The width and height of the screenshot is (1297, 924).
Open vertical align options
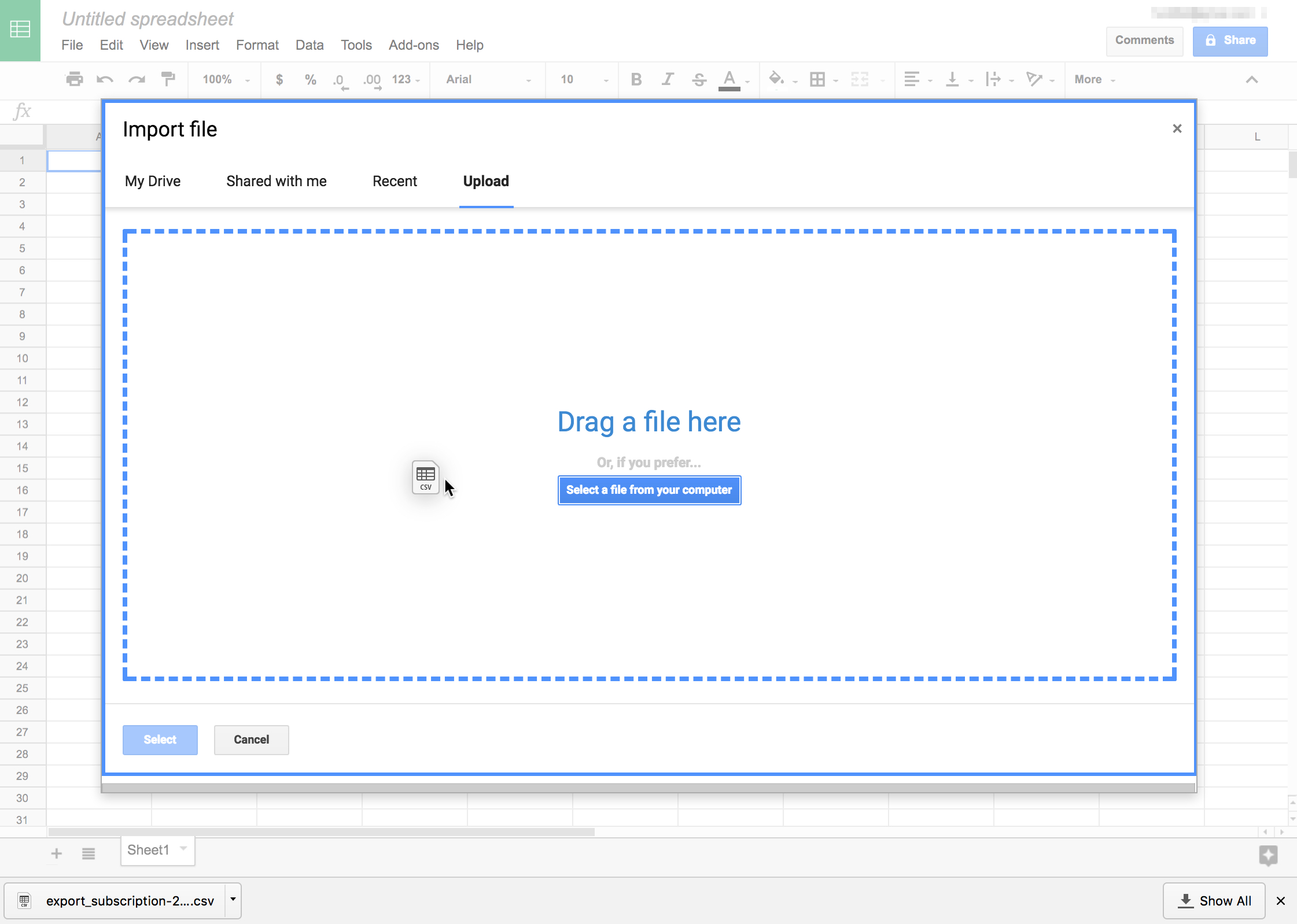pyautogui.click(x=952, y=79)
